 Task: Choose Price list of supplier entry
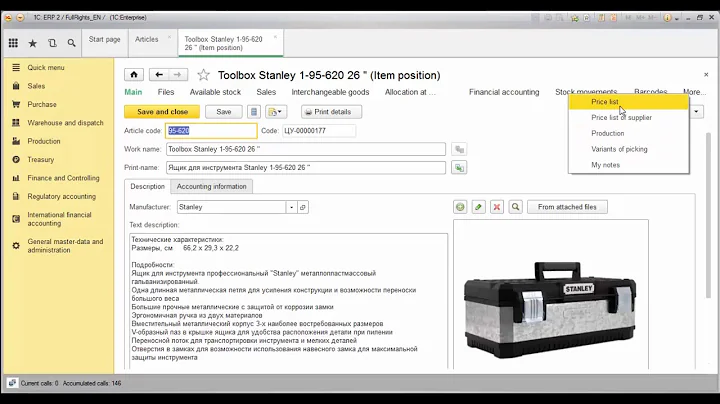(629, 118)
